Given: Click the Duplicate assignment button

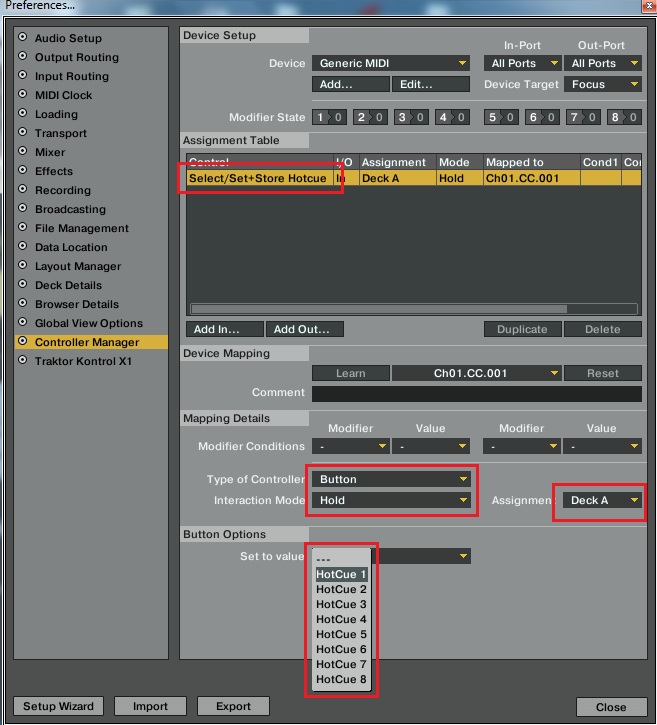Looking at the screenshot, I should click(x=522, y=329).
